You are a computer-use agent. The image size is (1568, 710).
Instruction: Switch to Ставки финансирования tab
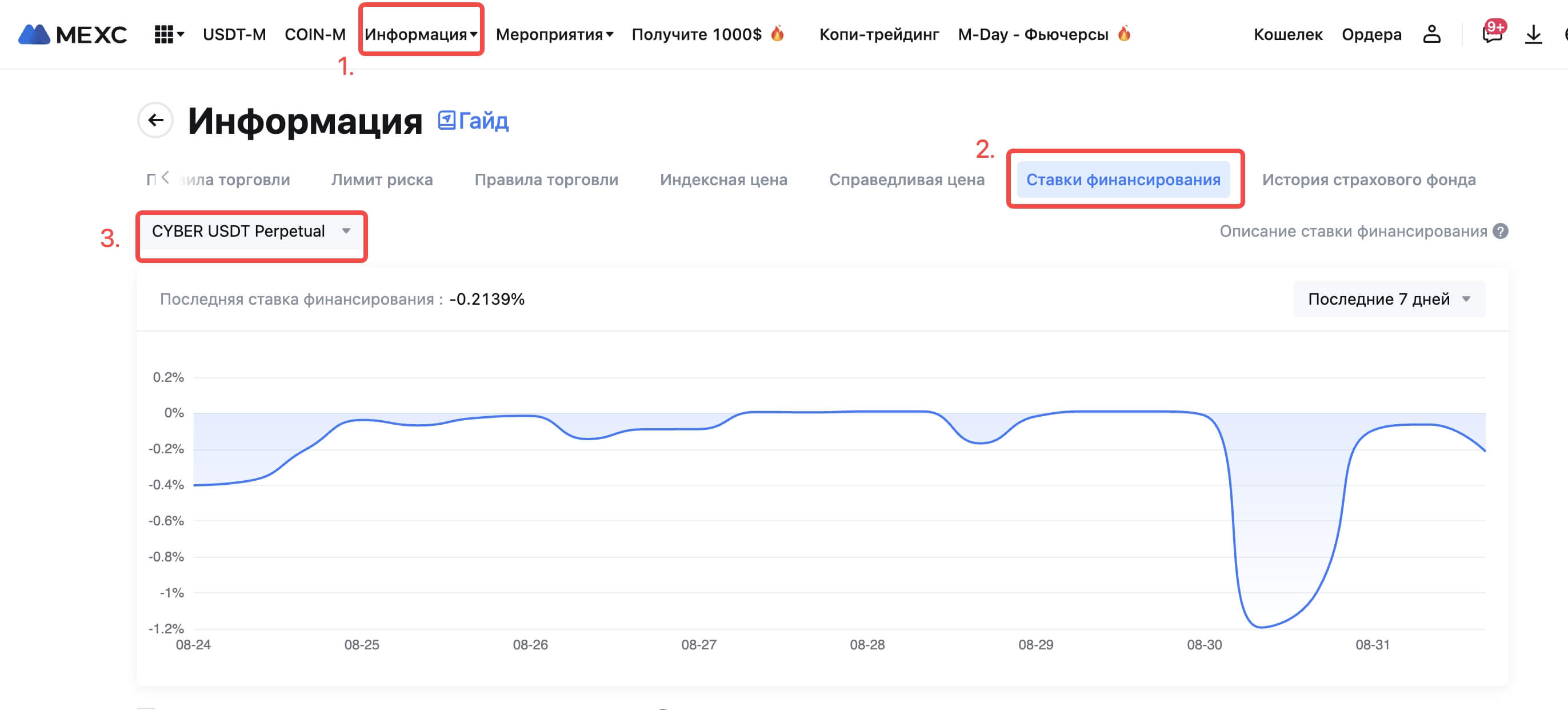click(x=1123, y=180)
